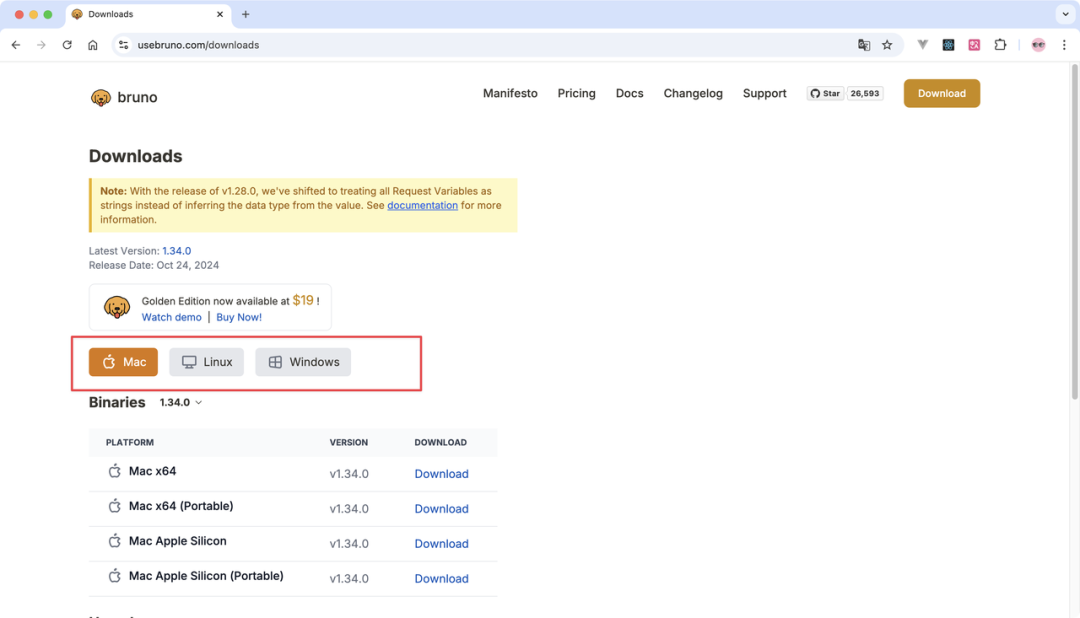This screenshot has height=618, width=1080.
Task: Open a new browser tab
Action: [246, 14]
